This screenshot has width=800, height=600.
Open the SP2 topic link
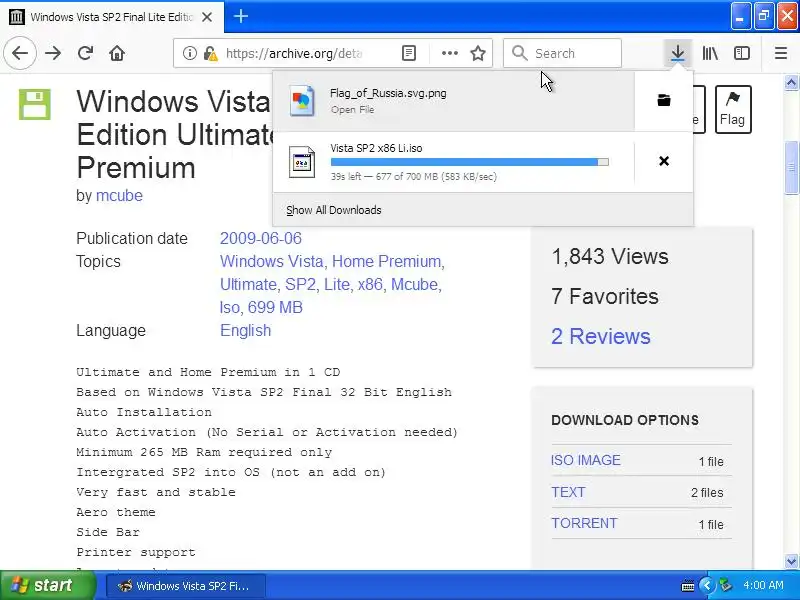(x=300, y=284)
